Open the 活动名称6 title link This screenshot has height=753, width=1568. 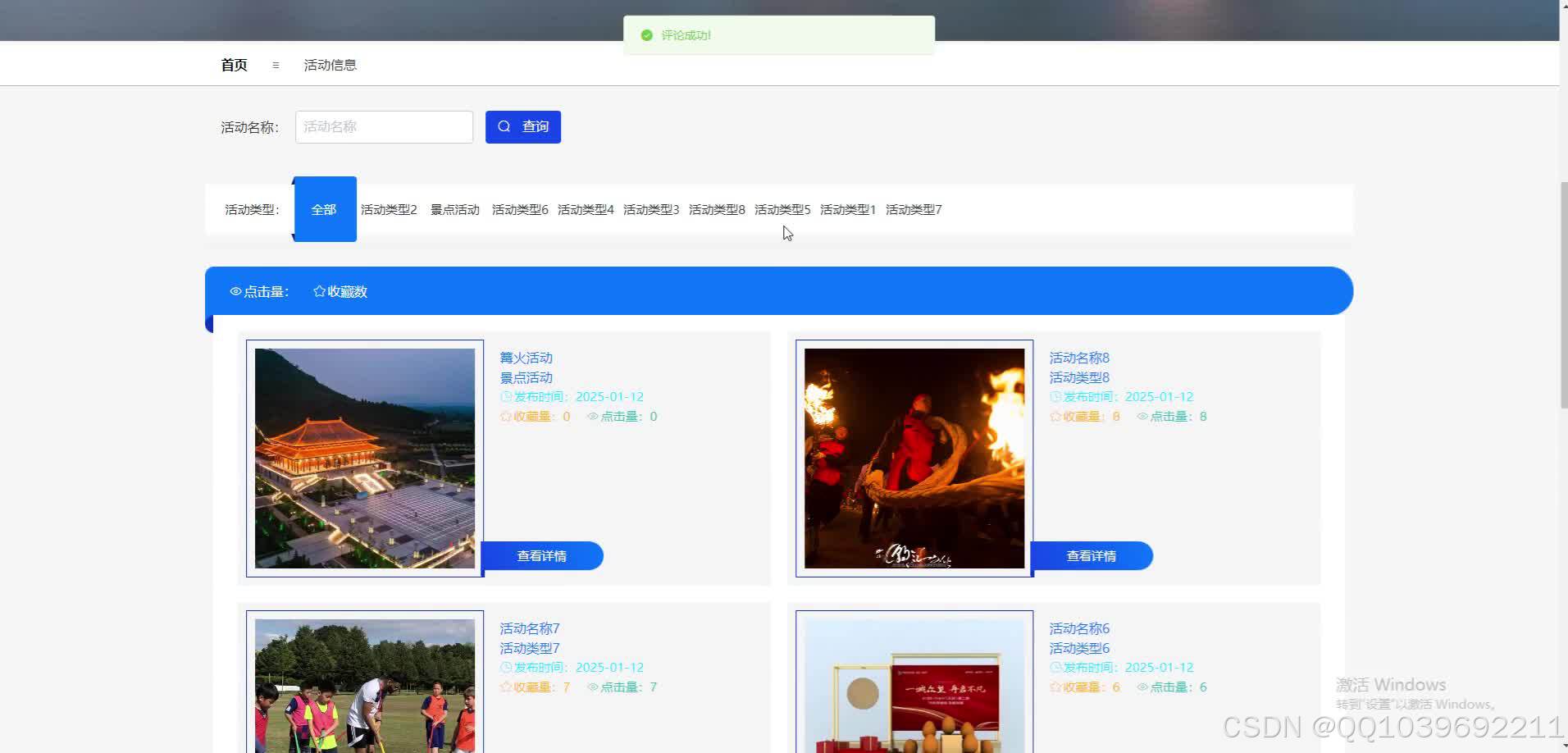[1079, 628]
